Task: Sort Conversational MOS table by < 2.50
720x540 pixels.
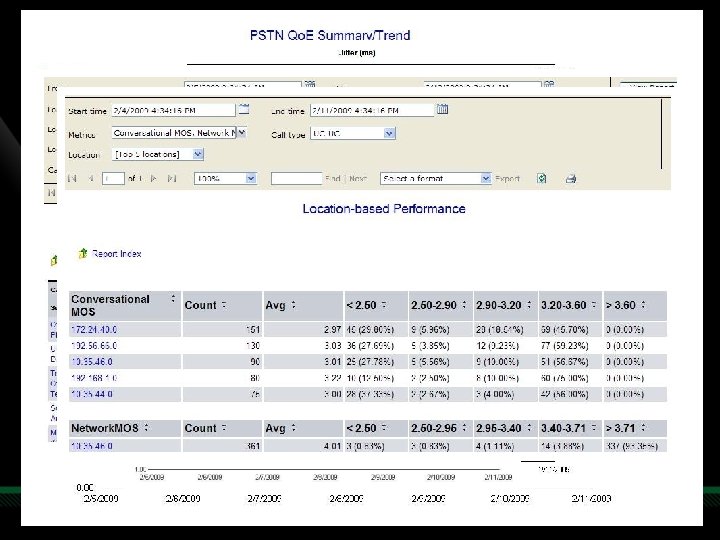Action: (384, 305)
